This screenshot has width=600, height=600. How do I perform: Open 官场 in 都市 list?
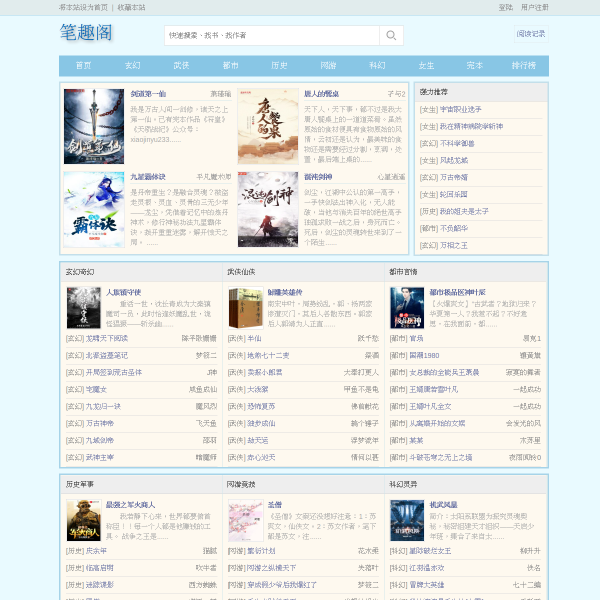(x=416, y=339)
